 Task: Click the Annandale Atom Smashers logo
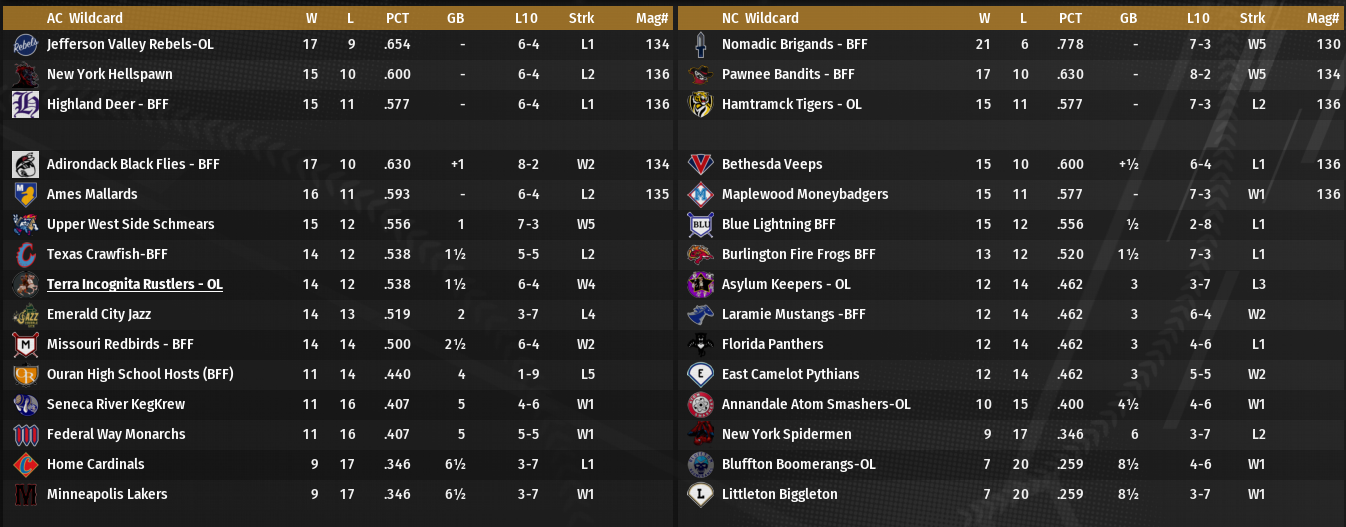(700, 405)
